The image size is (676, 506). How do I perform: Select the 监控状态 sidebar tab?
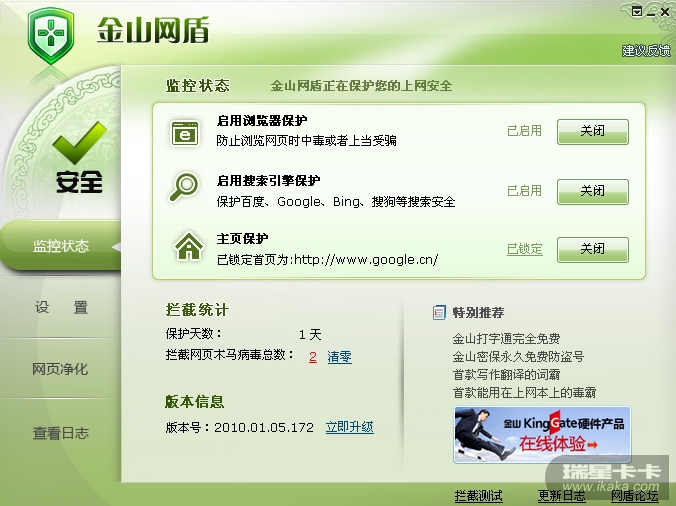tap(61, 246)
